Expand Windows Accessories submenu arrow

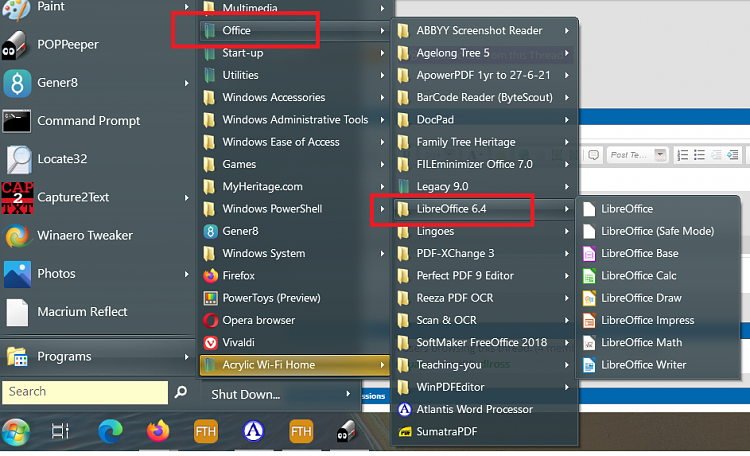382,98
